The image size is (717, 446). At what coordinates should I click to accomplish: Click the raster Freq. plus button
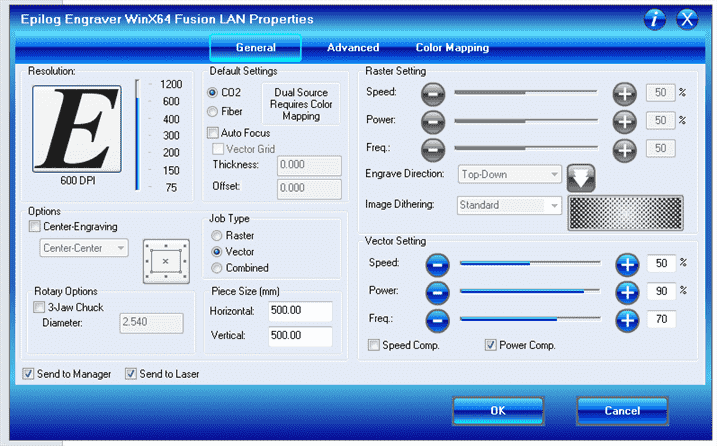point(625,150)
